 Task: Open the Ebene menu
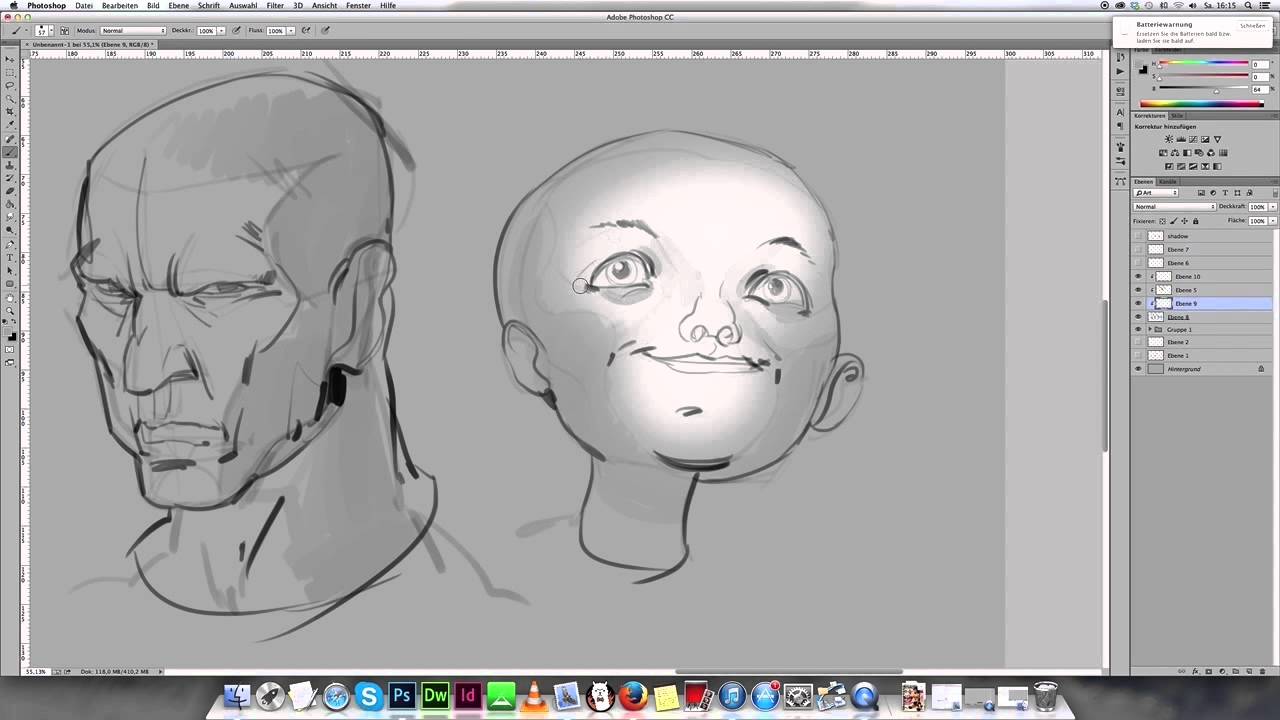click(x=178, y=5)
